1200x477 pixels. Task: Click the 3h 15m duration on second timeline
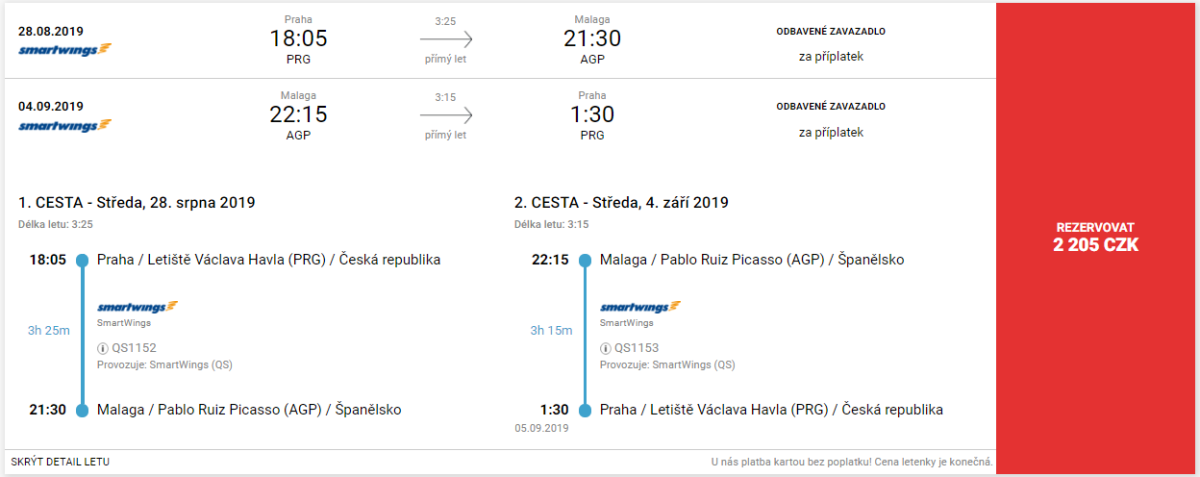tap(551, 330)
